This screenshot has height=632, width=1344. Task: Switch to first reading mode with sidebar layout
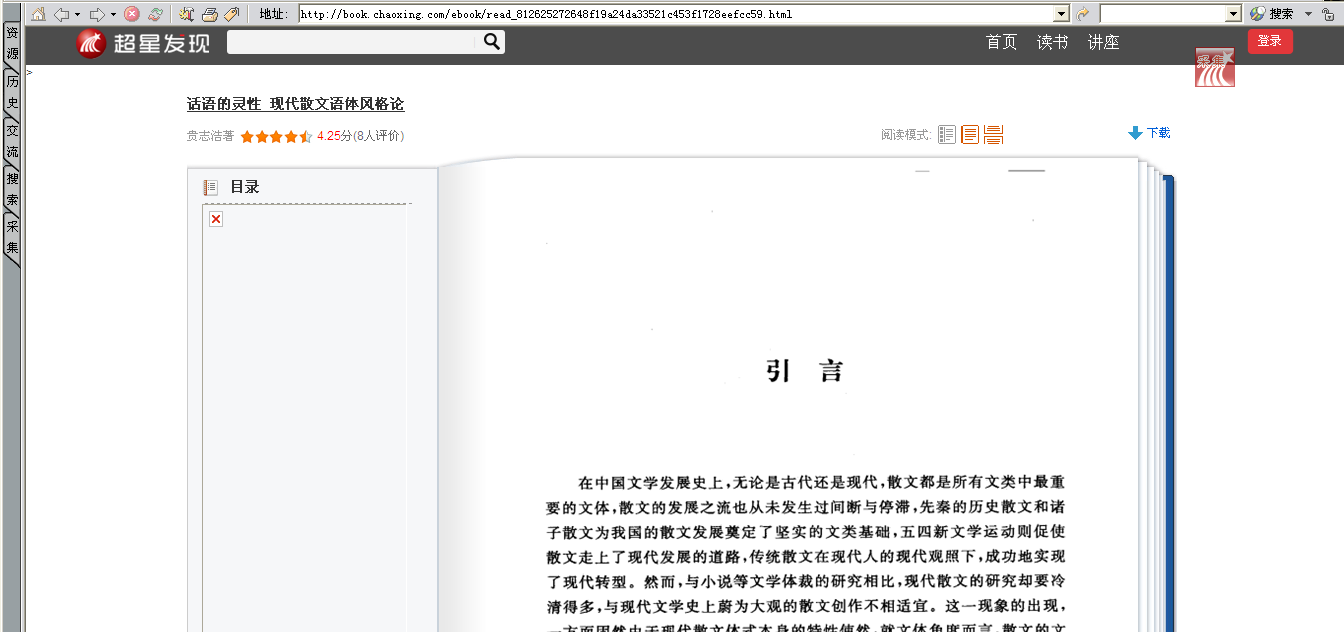pos(947,134)
